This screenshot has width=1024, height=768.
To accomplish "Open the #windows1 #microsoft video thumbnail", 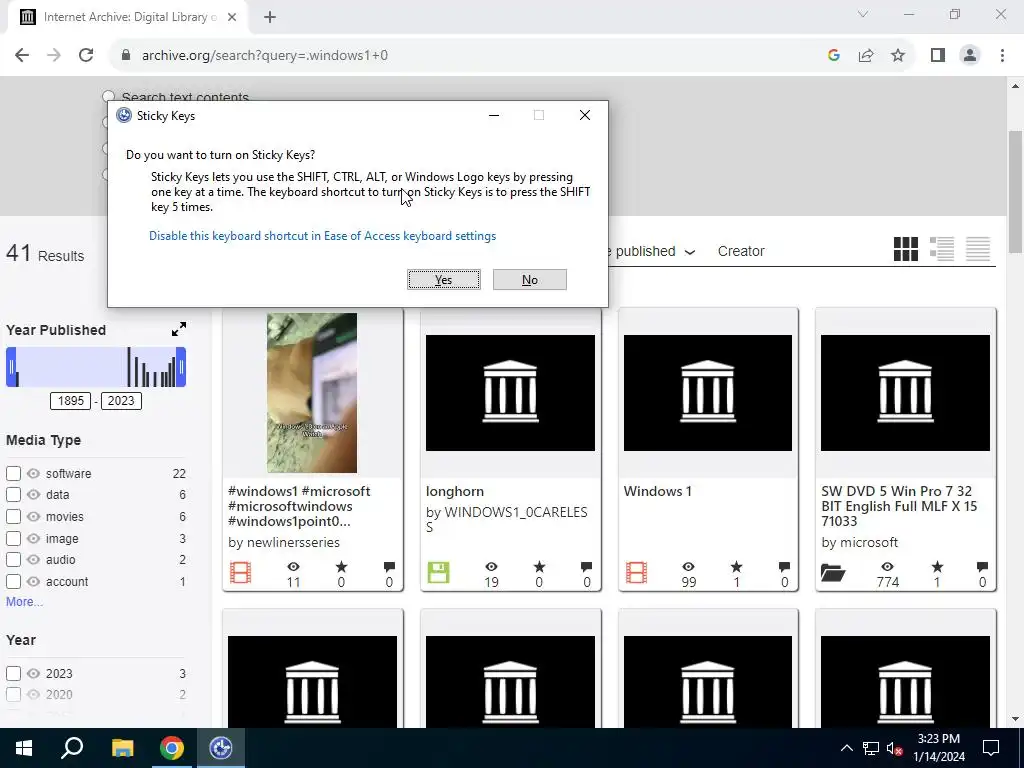I will [x=312, y=392].
